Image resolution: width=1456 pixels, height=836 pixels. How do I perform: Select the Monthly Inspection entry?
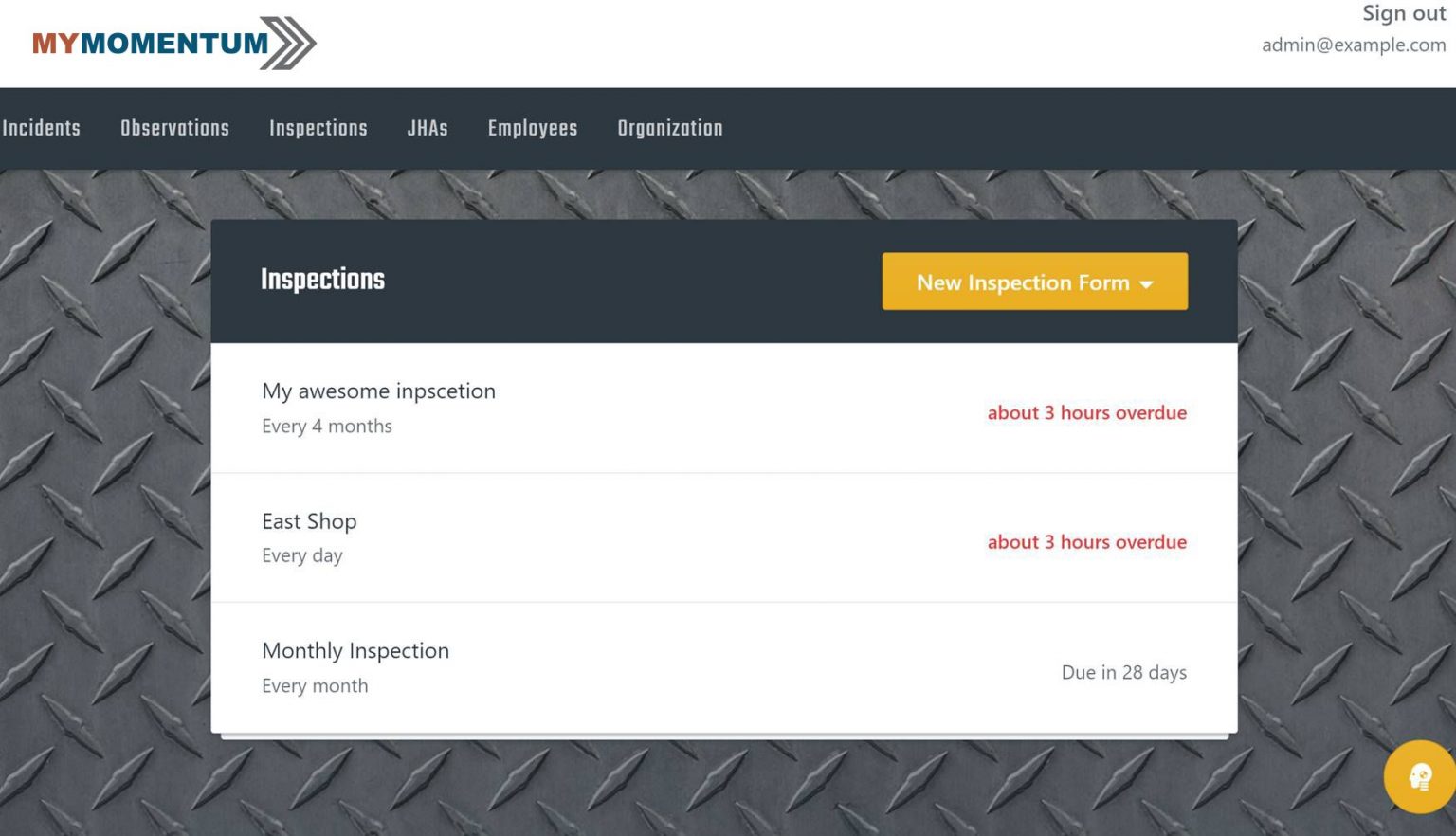coord(724,667)
